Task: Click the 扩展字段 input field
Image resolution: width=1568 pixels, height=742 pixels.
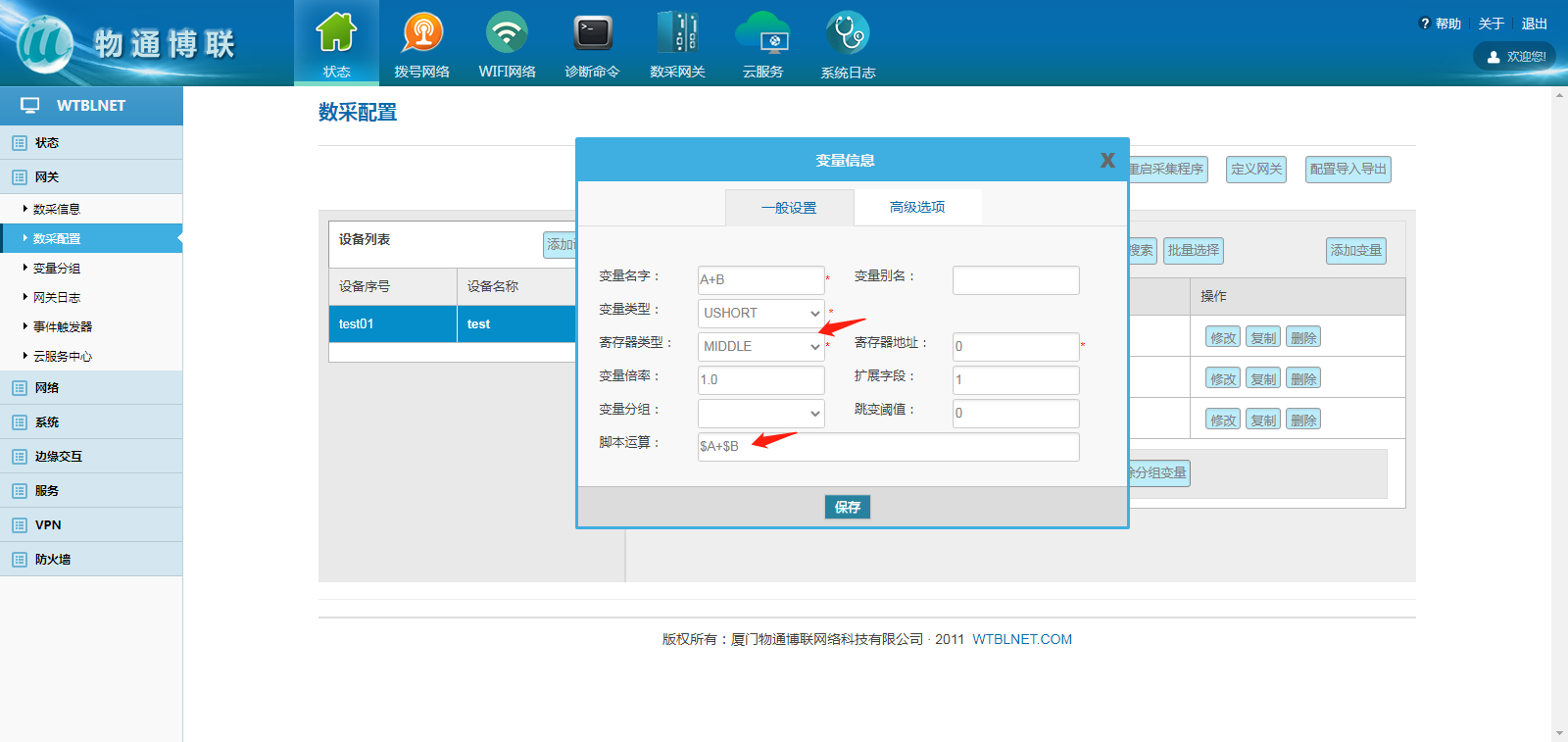Action: point(1016,379)
